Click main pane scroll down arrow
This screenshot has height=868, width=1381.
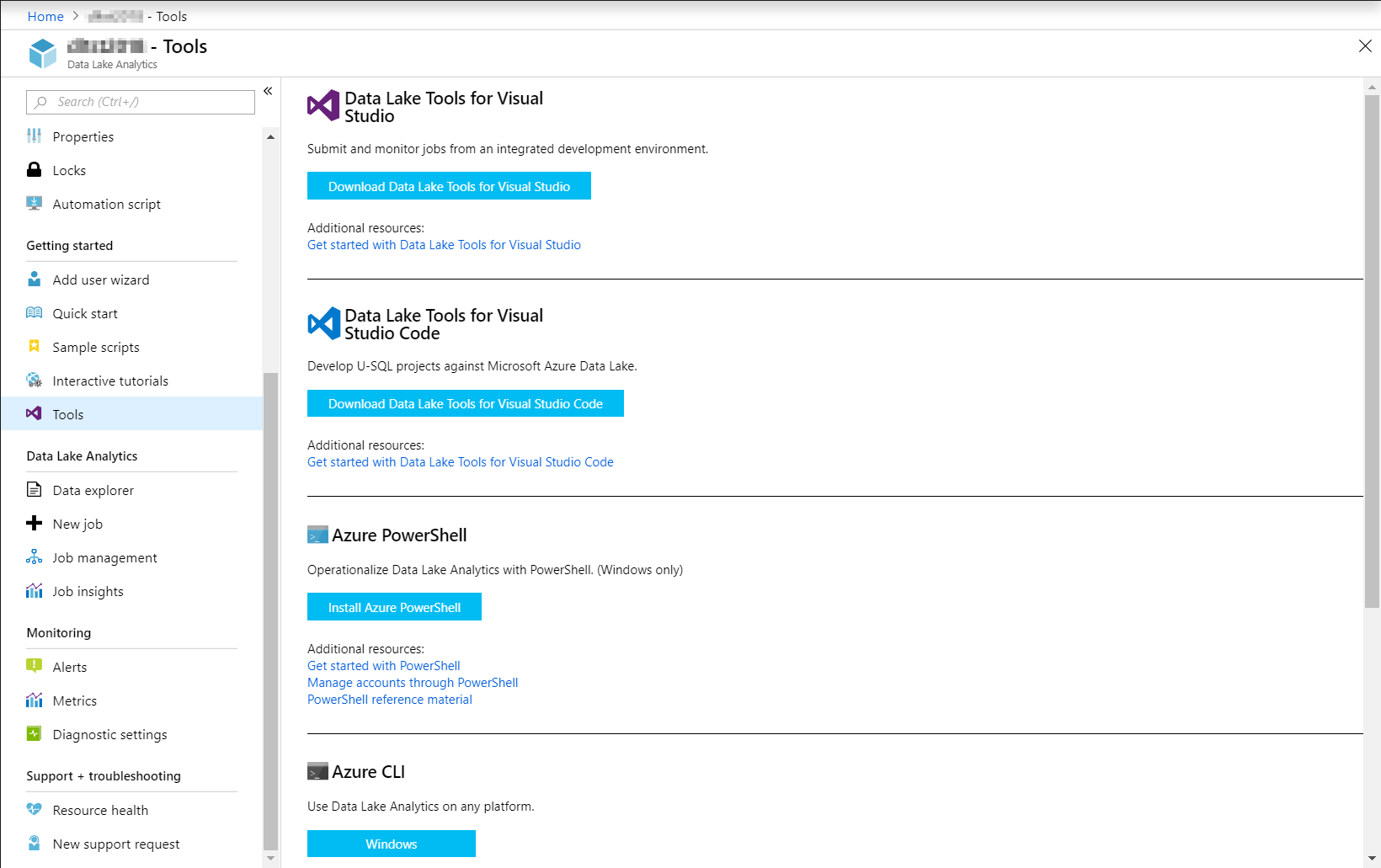tap(1372, 858)
